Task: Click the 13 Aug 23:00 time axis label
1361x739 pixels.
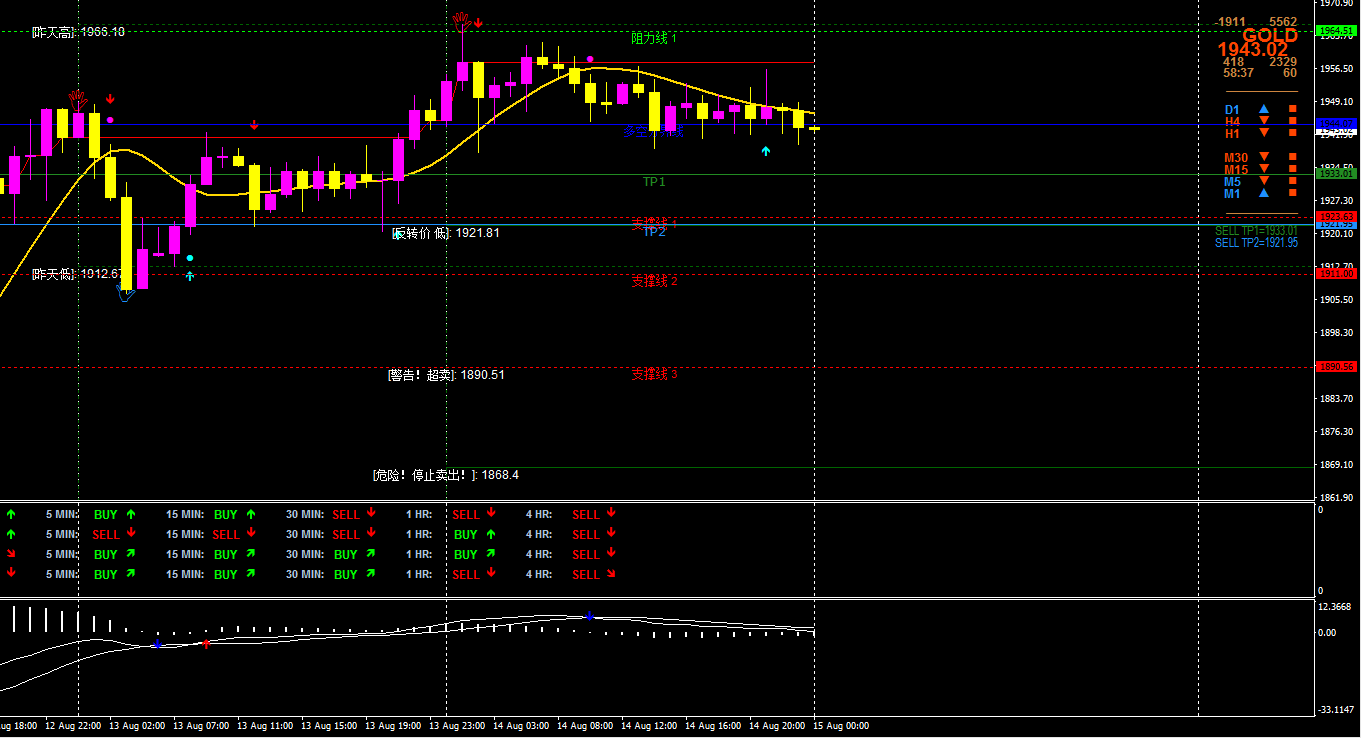Action: [x=458, y=726]
